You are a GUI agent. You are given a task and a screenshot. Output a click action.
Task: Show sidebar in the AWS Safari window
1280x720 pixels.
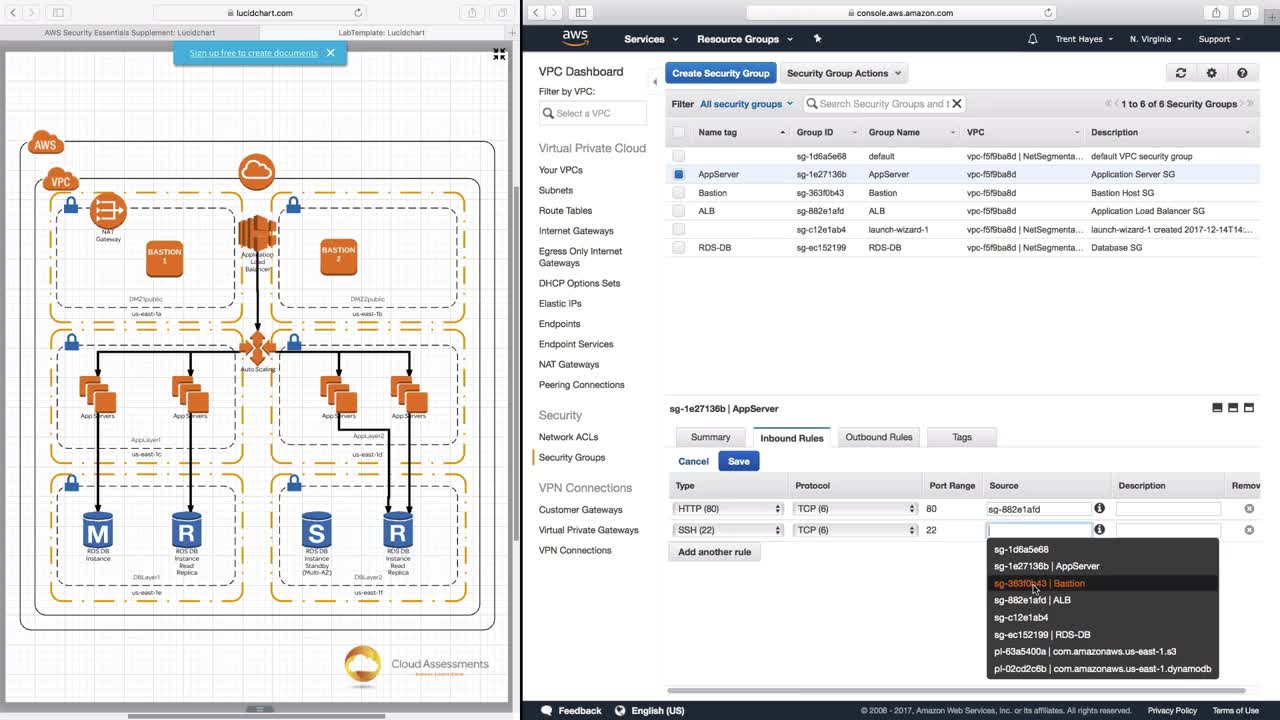pos(580,13)
